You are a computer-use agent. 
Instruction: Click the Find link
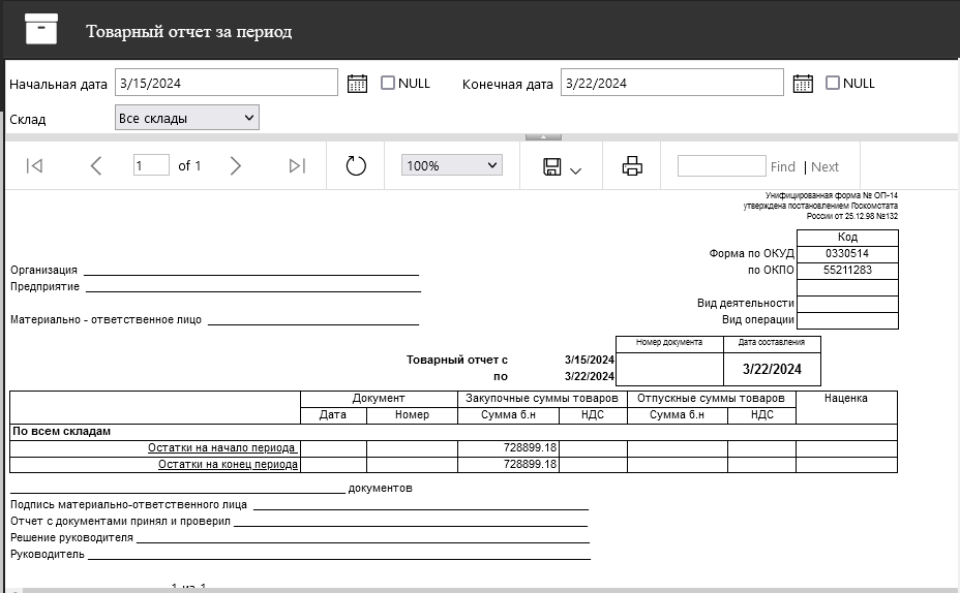click(782, 167)
